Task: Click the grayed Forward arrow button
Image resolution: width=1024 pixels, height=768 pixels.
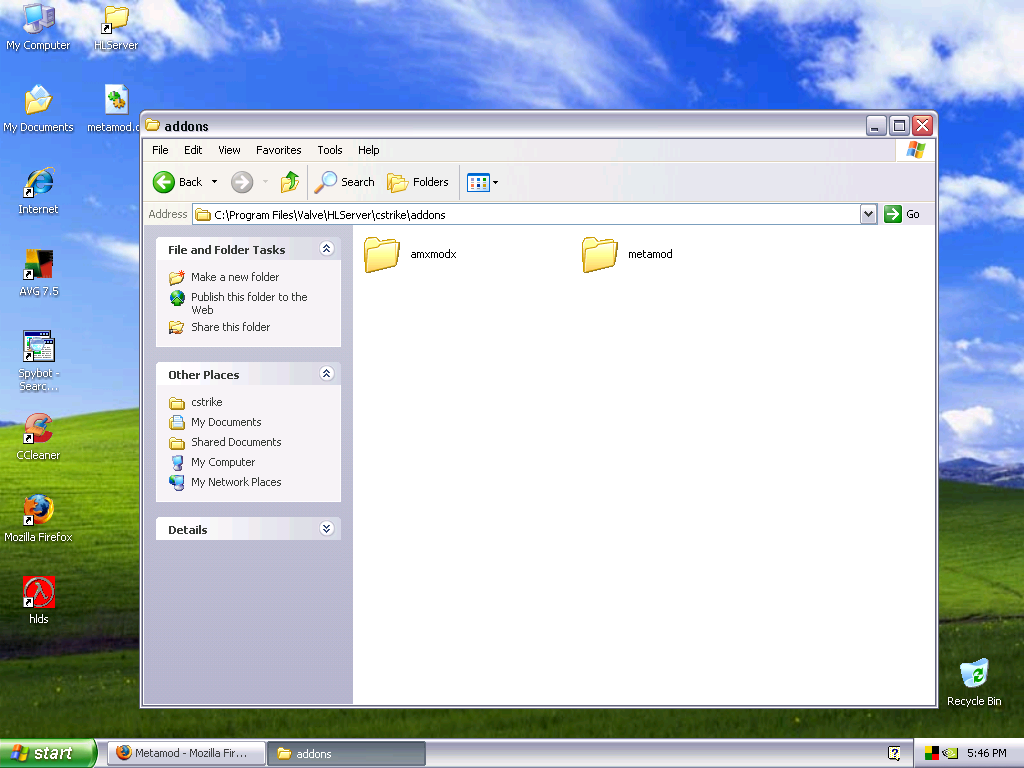Action: (242, 182)
